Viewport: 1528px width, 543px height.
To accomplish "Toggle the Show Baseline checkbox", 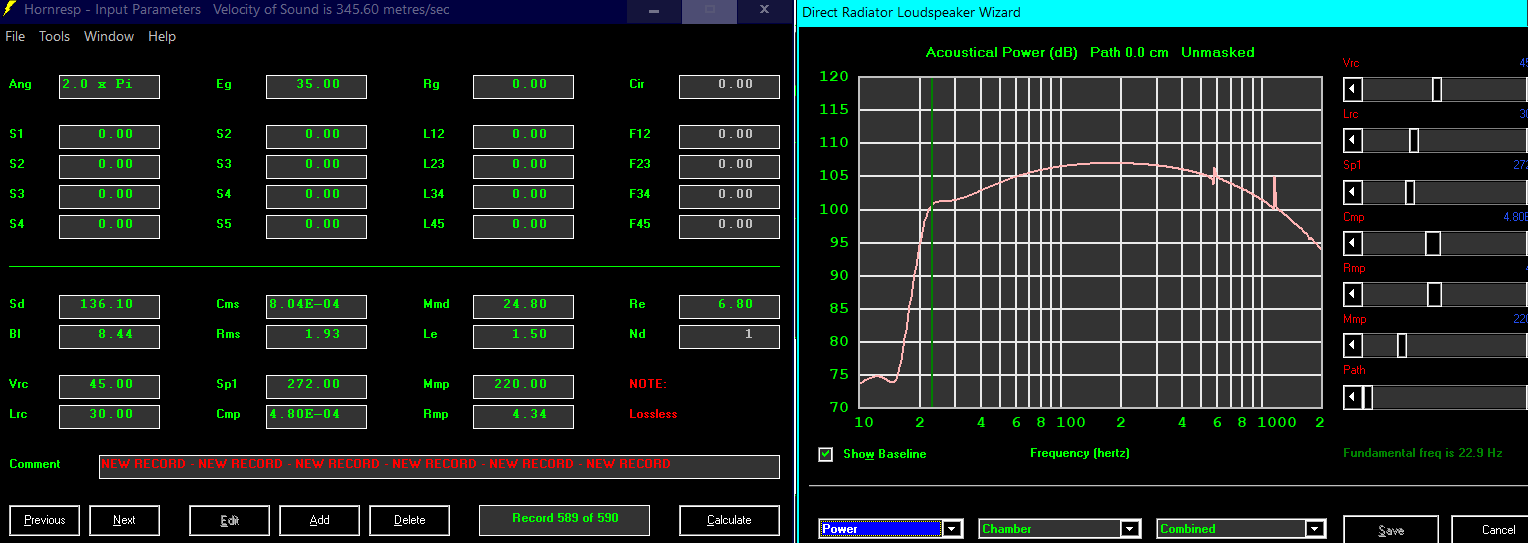I will (x=825, y=454).
